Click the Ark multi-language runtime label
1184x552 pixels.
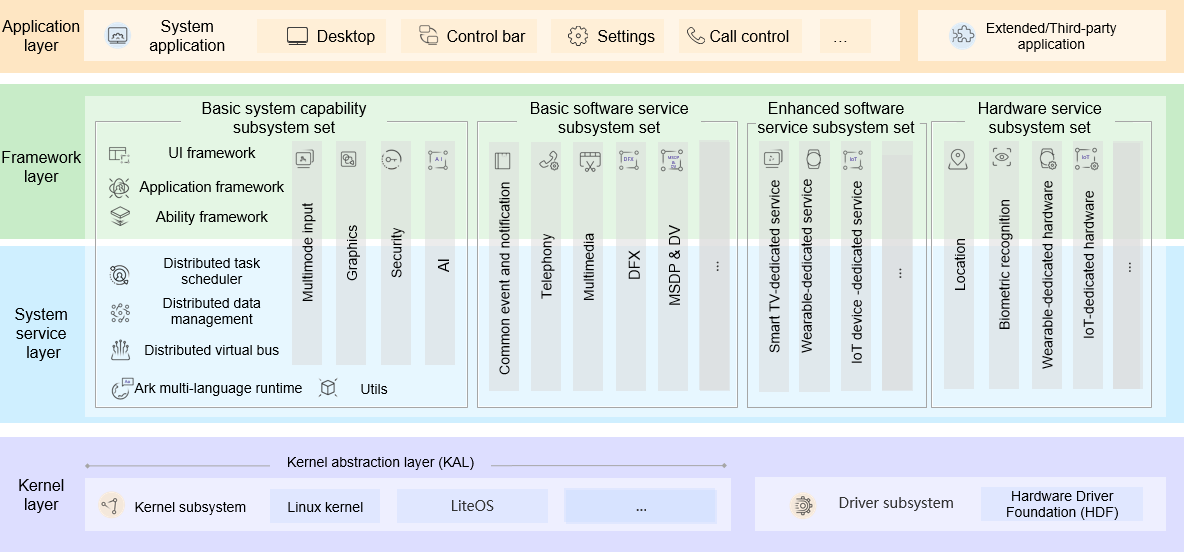(x=218, y=388)
